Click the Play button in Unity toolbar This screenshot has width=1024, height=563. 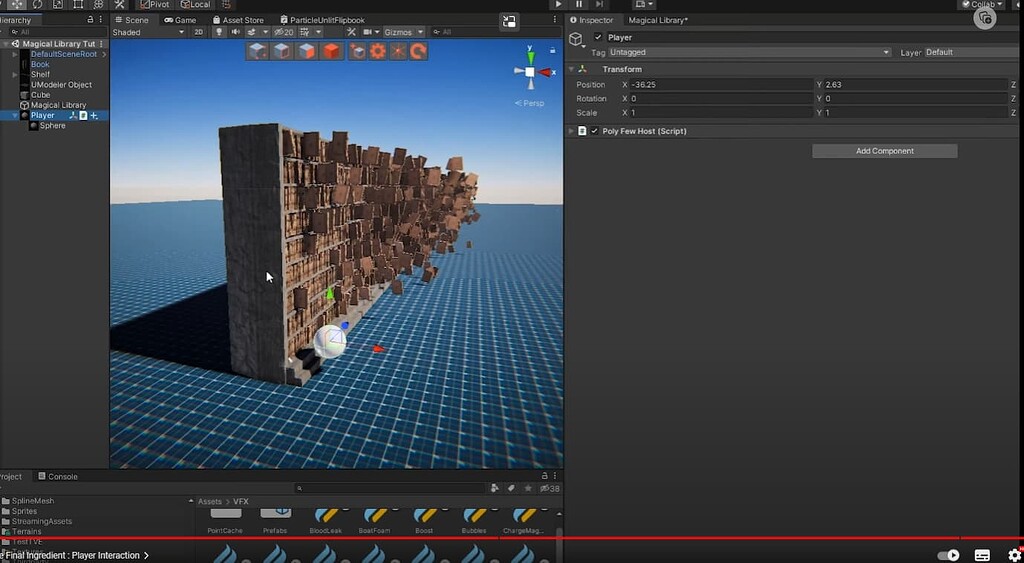tap(558, 4)
